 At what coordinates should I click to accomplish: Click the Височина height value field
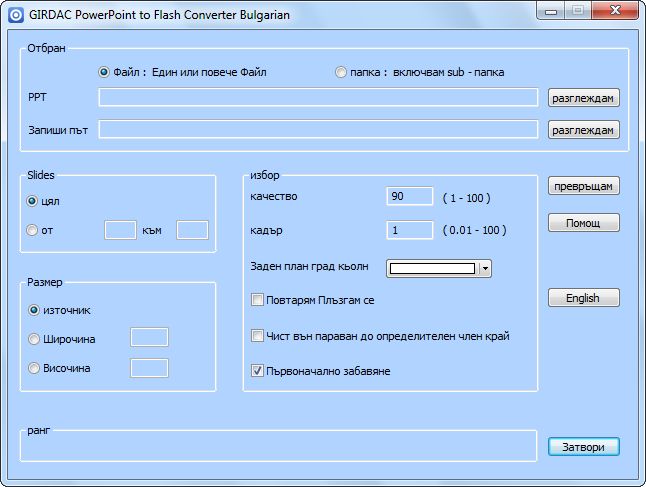click(149, 368)
